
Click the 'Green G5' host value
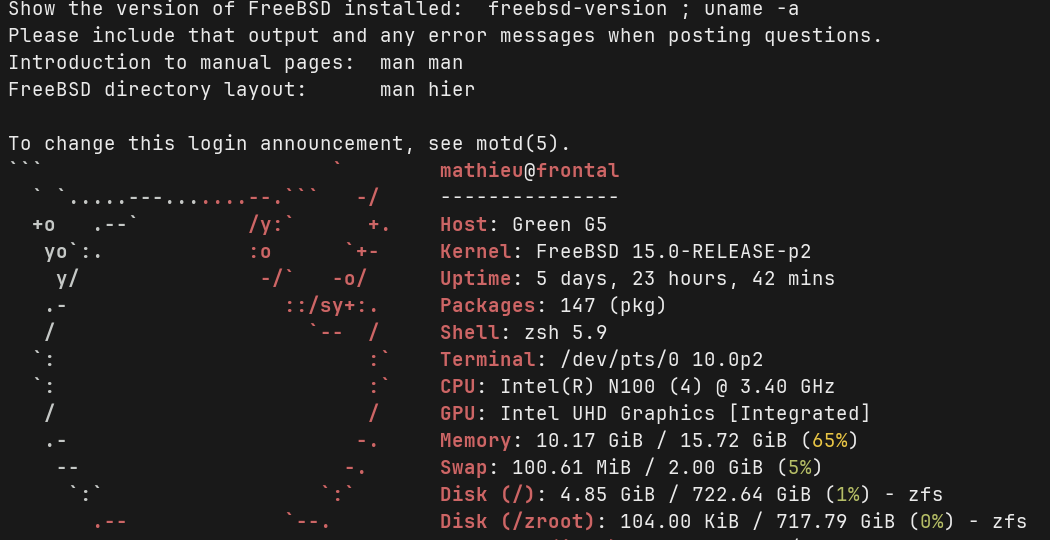[x=559, y=225]
